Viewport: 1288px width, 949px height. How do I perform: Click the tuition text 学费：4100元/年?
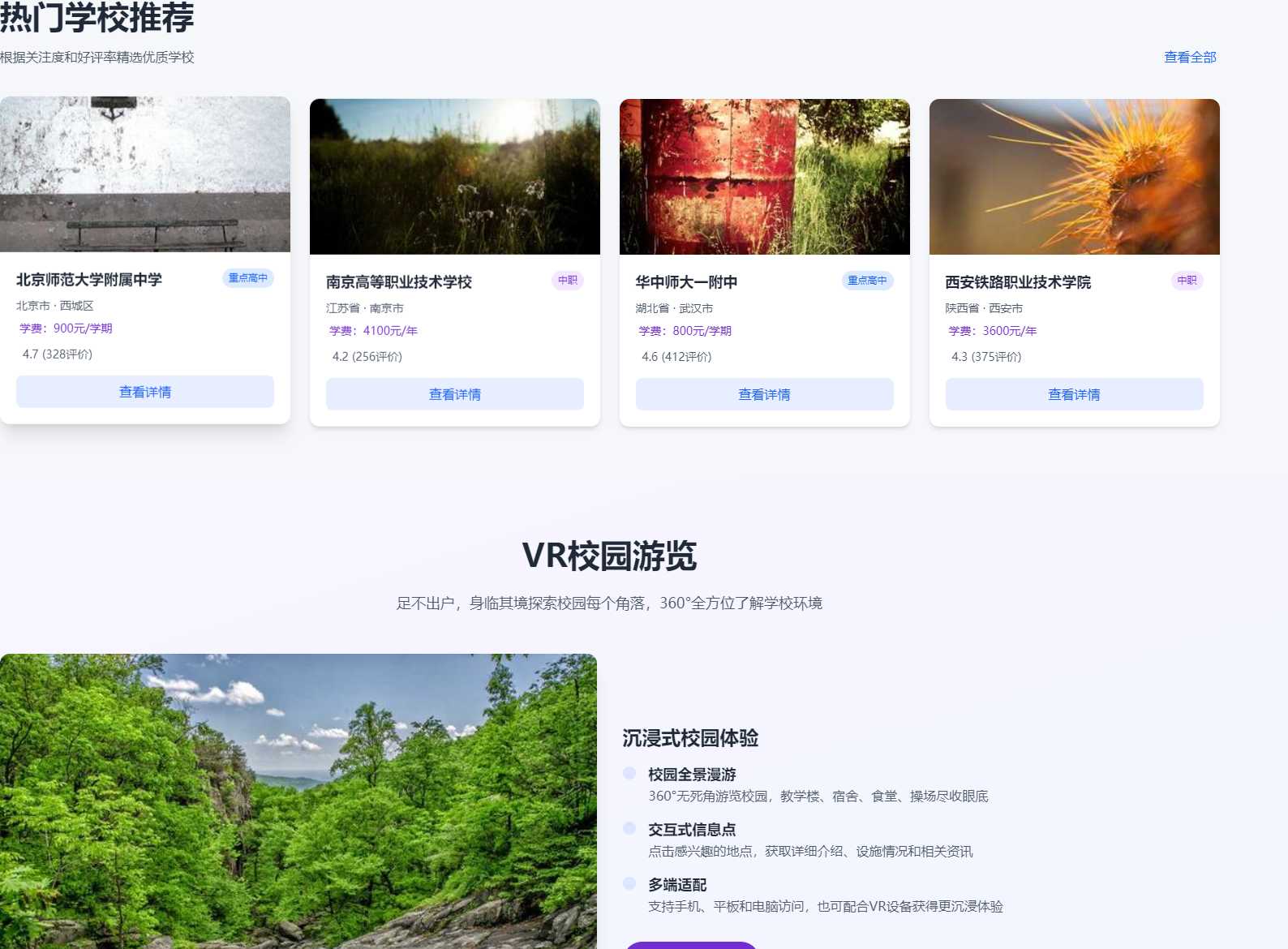tap(373, 331)
